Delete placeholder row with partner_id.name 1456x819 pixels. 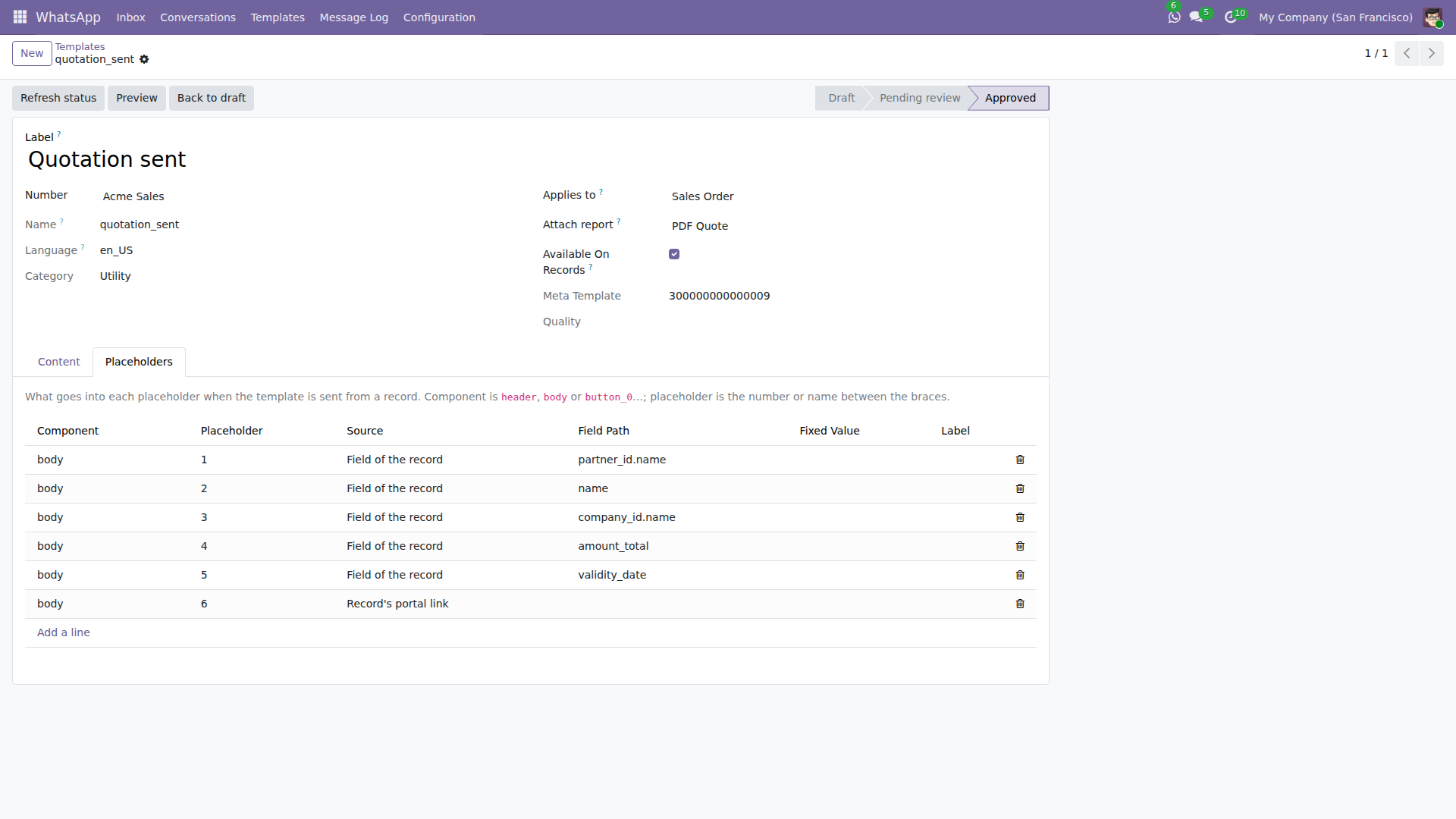[1020, 460]
